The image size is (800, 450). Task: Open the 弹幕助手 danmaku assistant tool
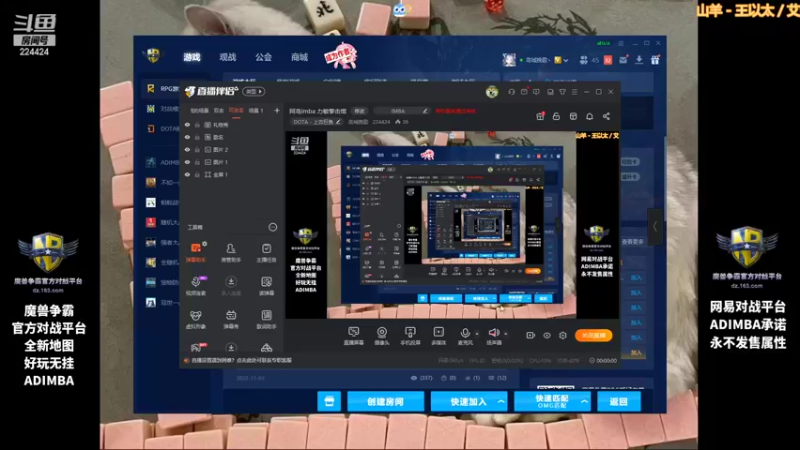pyautogui.click(x=195, y=252)
